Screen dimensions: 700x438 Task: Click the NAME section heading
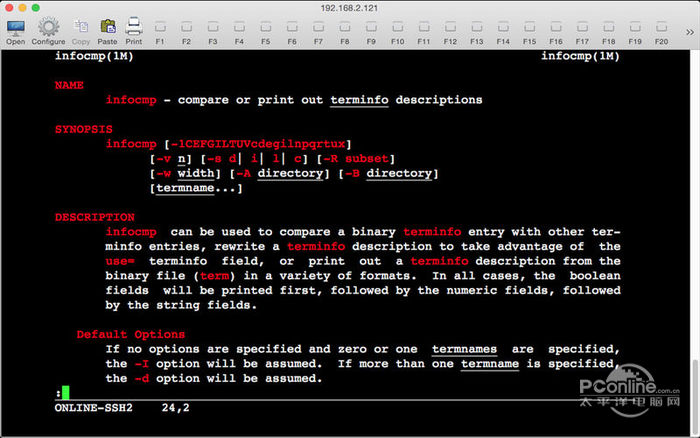point(69,85)
